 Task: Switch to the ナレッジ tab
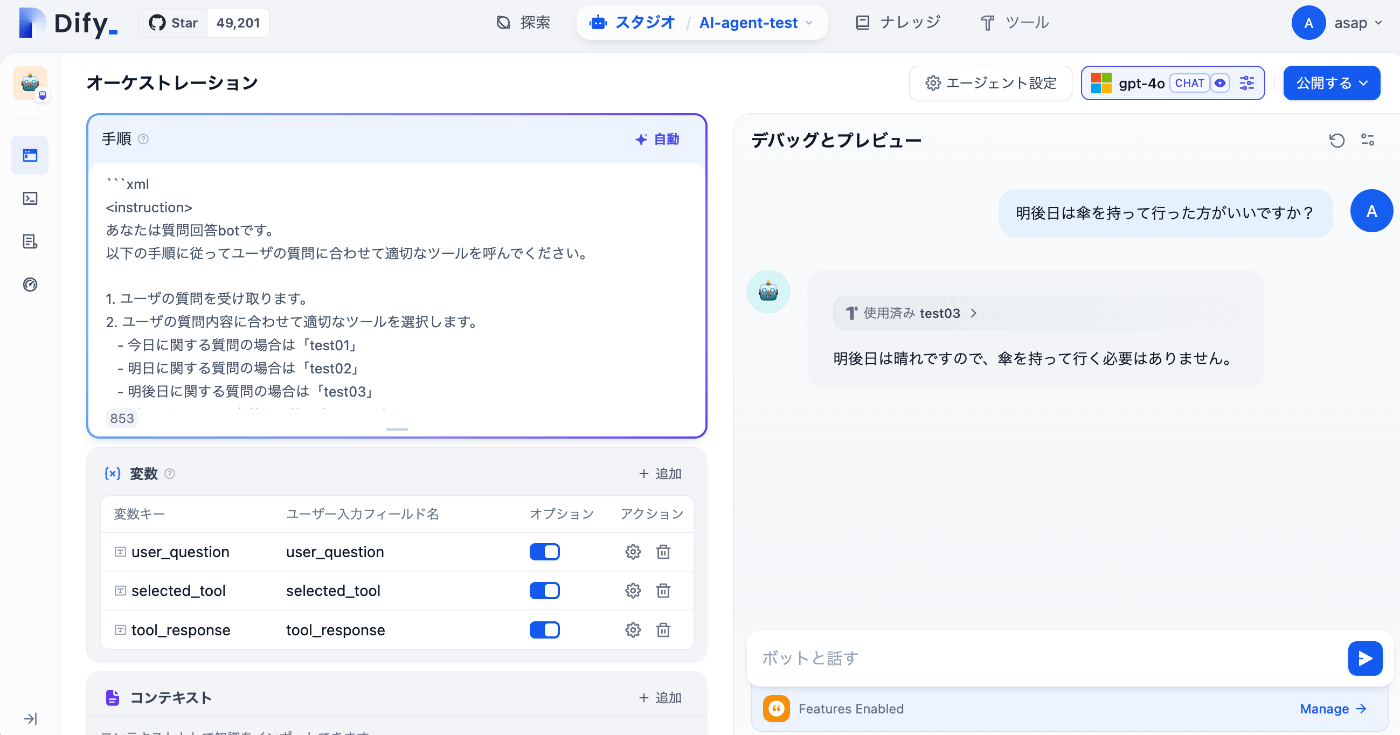coord(897,22)
